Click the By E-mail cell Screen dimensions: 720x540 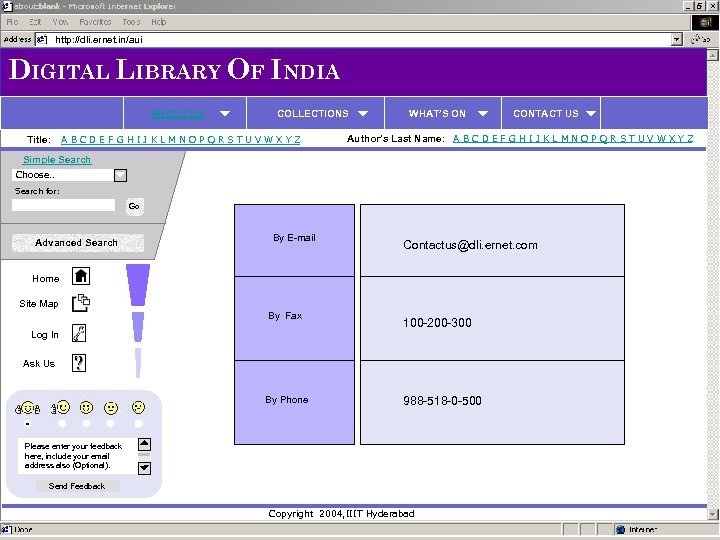294,240
